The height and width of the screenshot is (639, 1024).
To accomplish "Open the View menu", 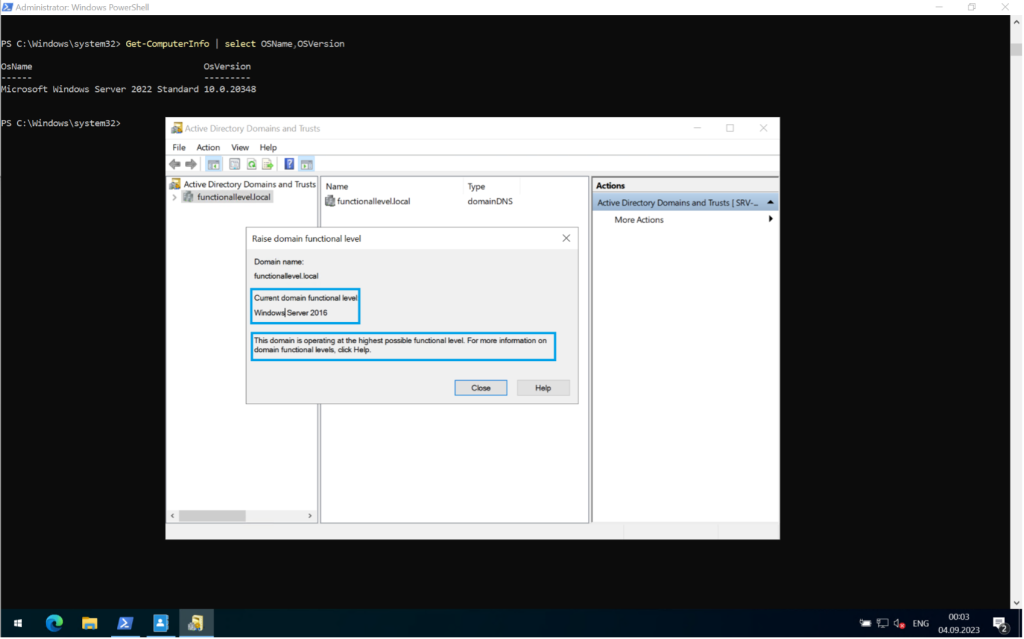I will coord(239,147).
